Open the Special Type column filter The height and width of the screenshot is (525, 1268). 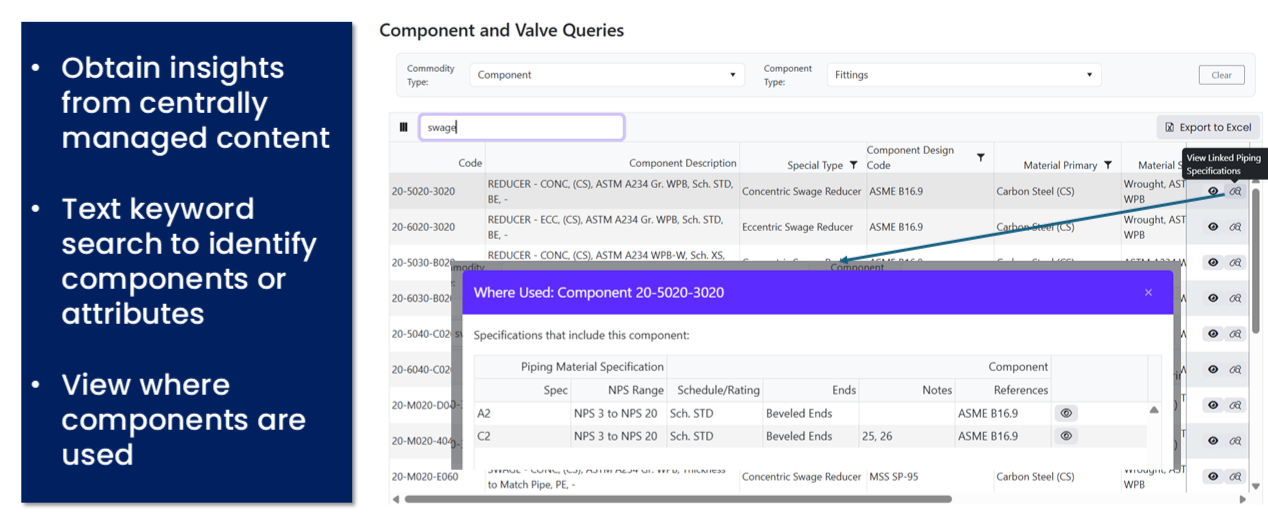coord(853,165)
